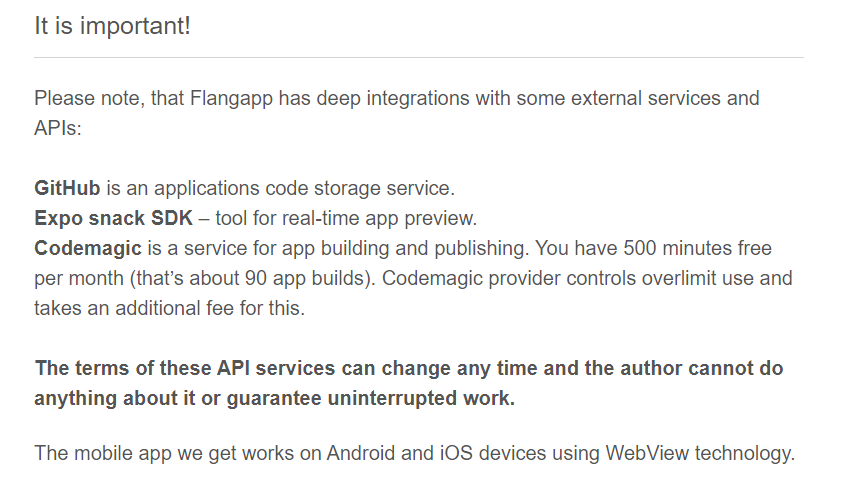This screenshot has width=851, height=491.
Task: Click the "real-time app preview" phrase
Action: (378, 218)
